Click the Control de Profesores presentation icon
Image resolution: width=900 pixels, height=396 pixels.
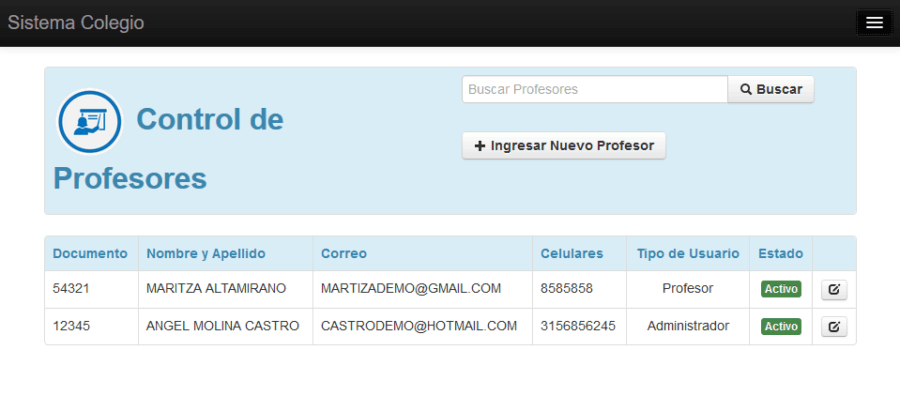(90, 121)
